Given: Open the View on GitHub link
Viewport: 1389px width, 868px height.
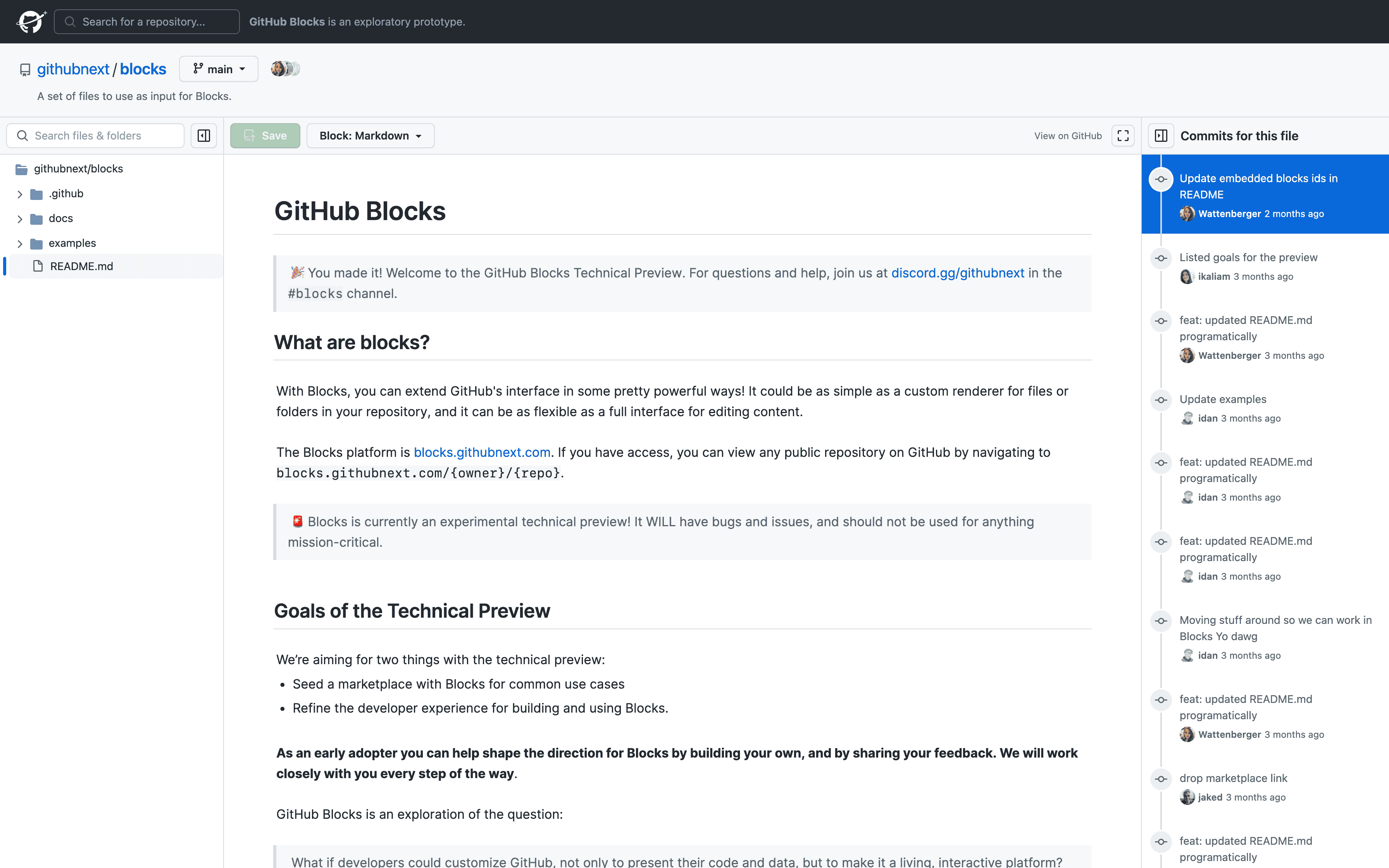Looking at the screenshot, I should (x=1068, y=136).
